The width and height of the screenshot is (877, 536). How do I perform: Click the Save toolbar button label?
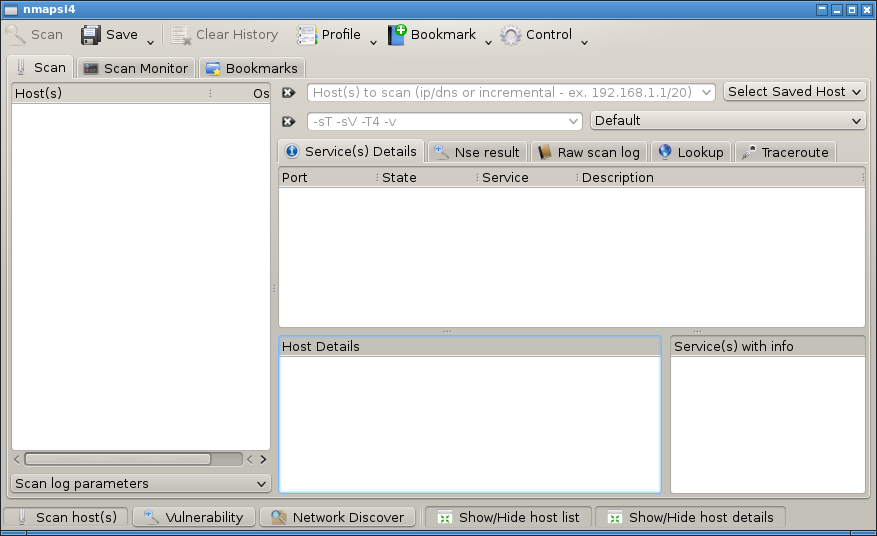[122, 35]
